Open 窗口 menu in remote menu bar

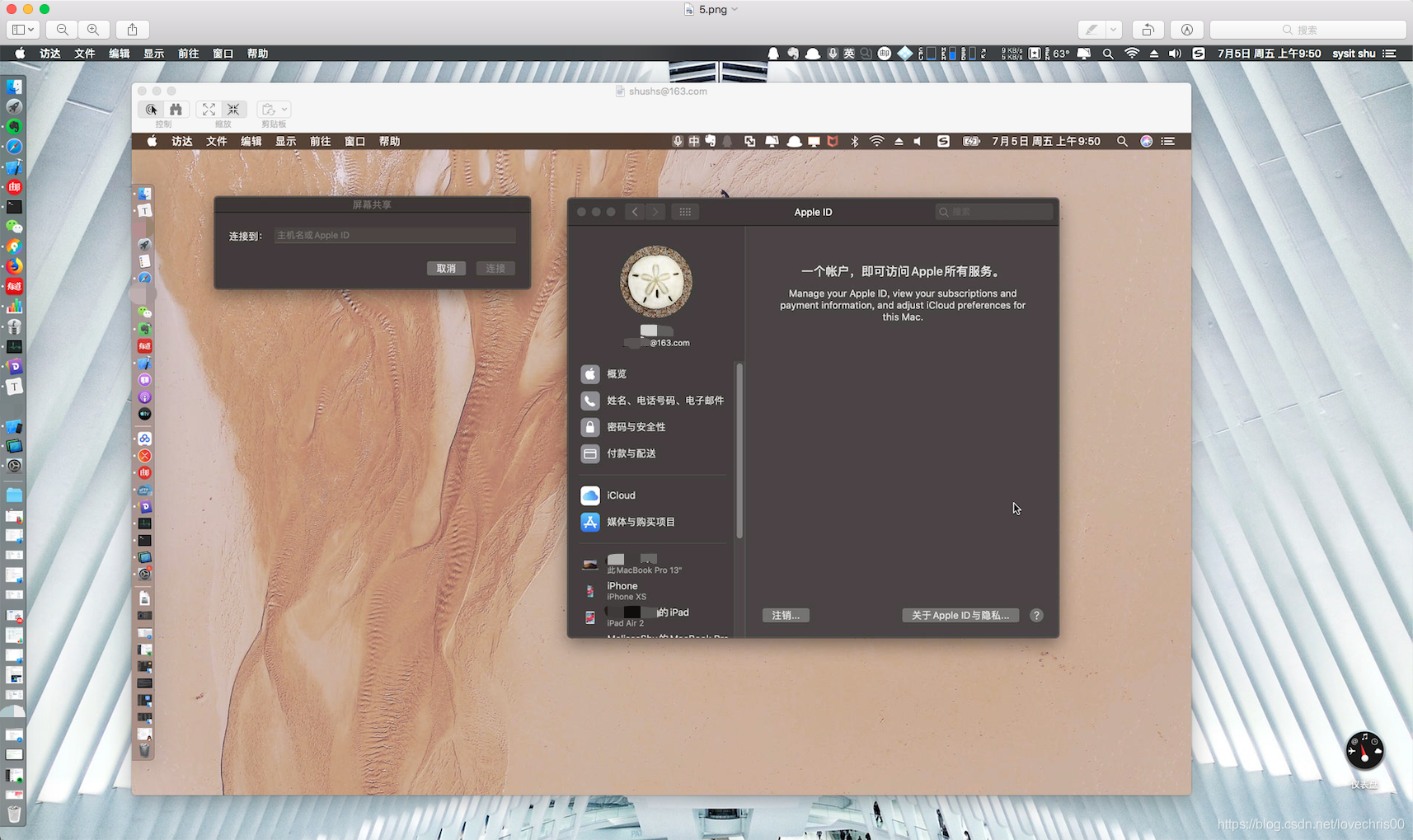click(355, 142)
